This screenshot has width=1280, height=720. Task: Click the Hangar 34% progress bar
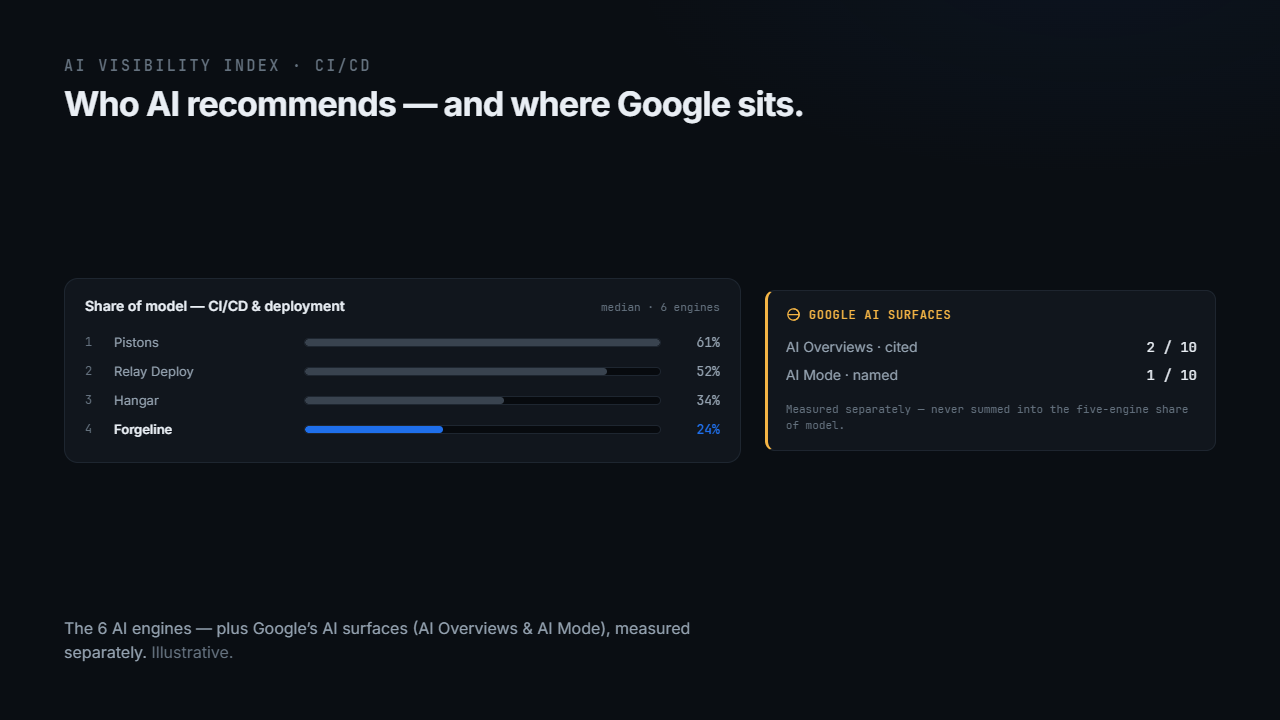click(482, 400)
